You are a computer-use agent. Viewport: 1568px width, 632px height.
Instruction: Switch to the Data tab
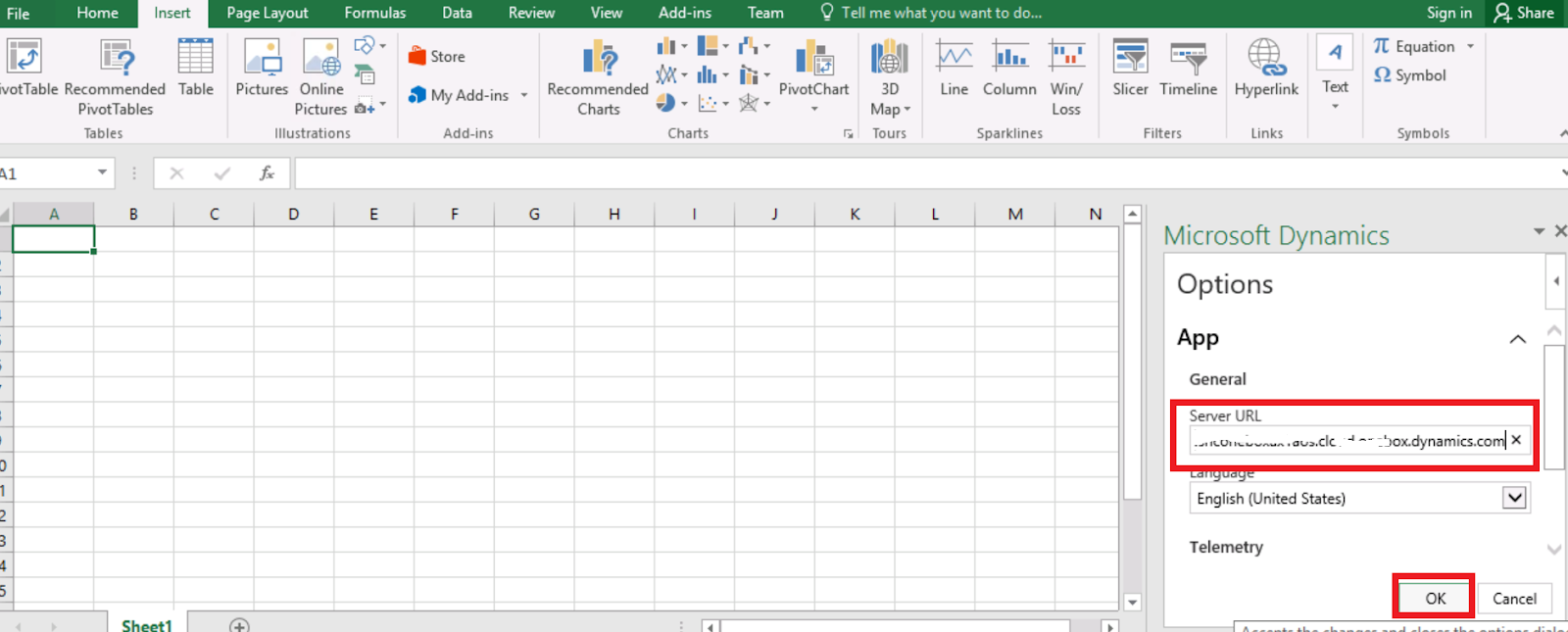pos(457,13)
